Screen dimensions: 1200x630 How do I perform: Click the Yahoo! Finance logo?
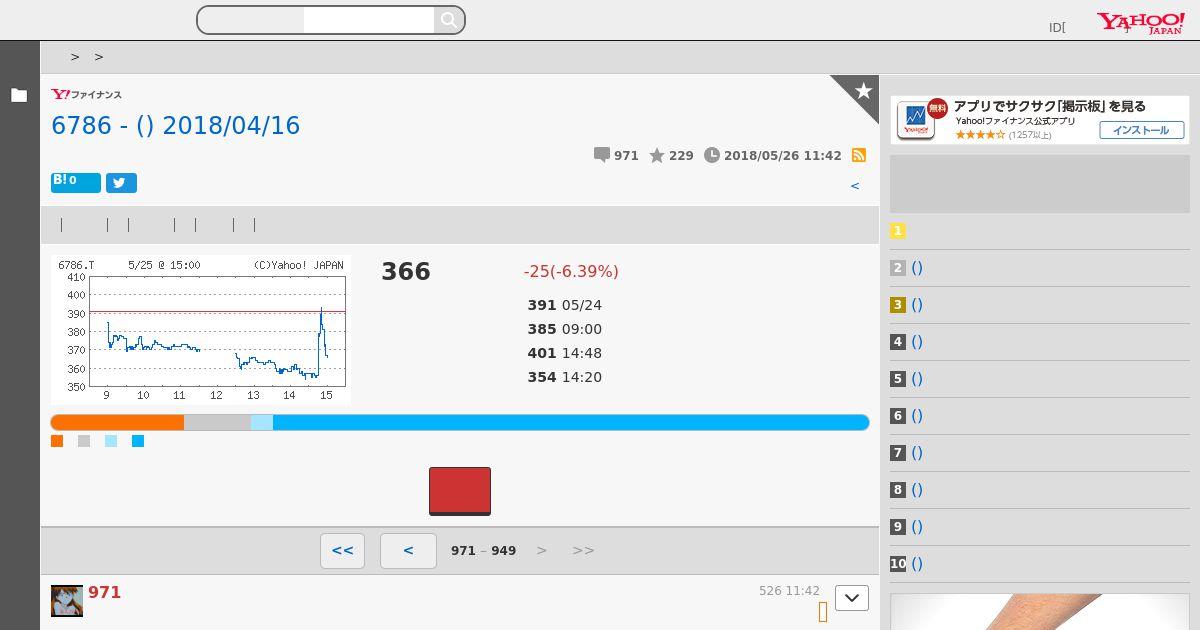87,94
